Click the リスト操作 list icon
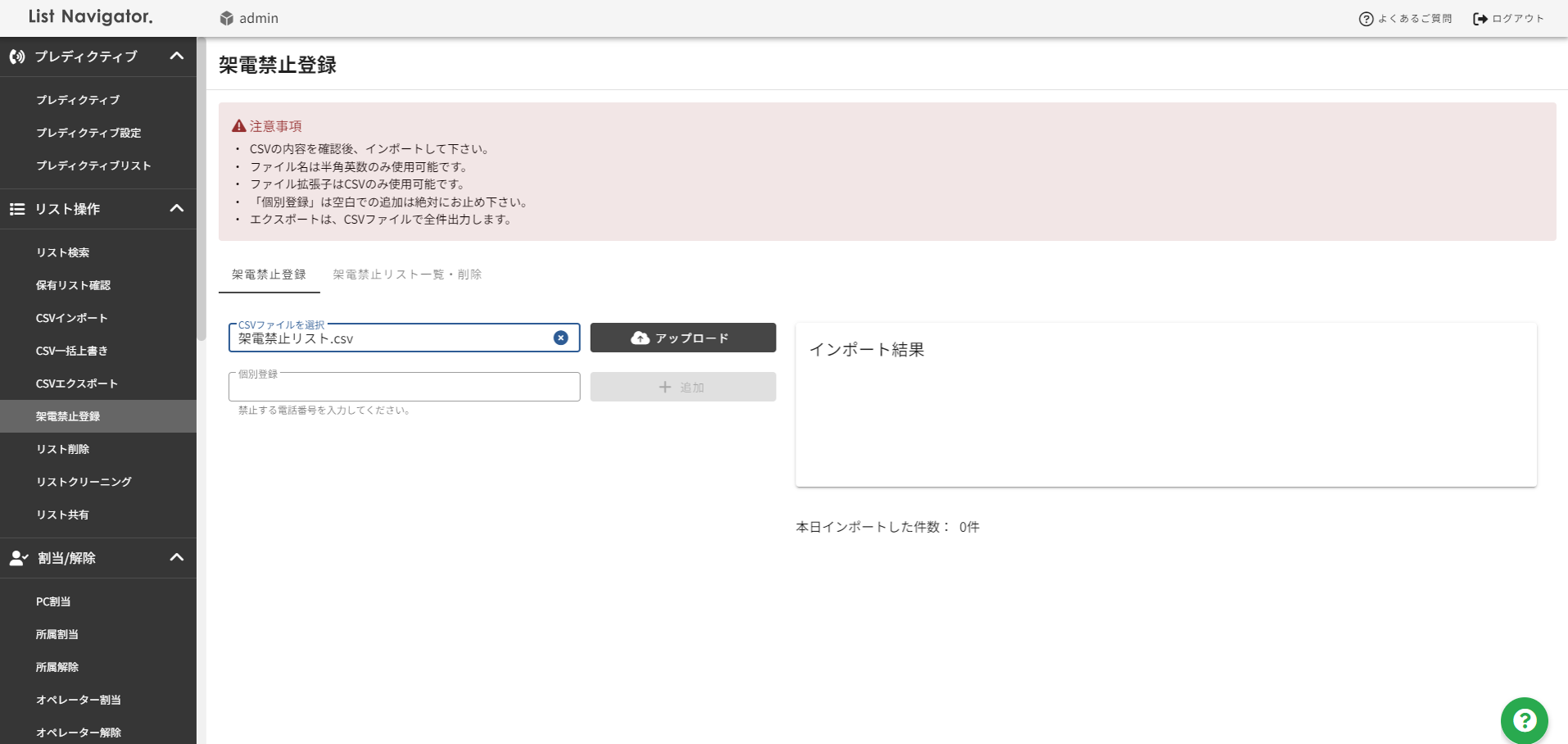The image size is (1568, 744). coord(17,209)
